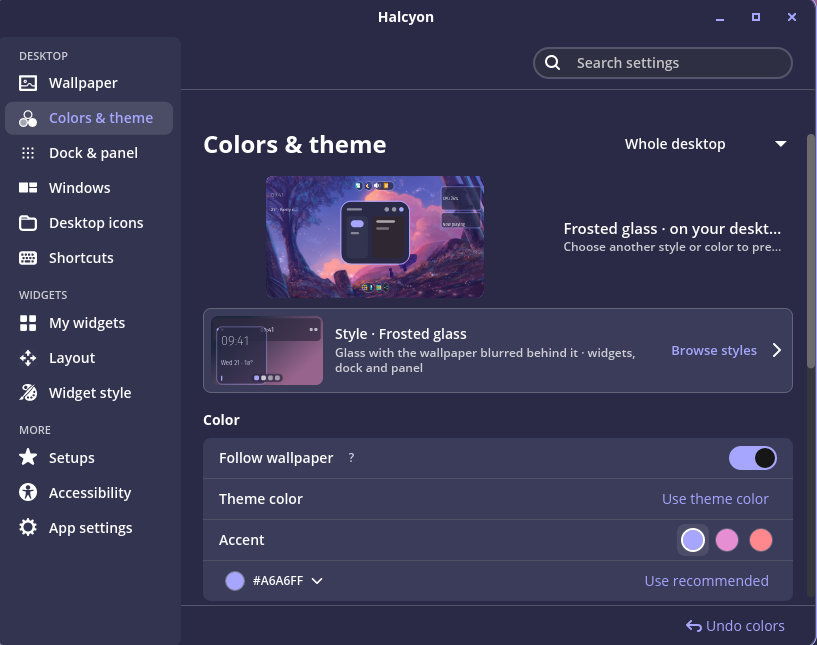
Task: Click into the Search settings field
Action: pos(663,63)
